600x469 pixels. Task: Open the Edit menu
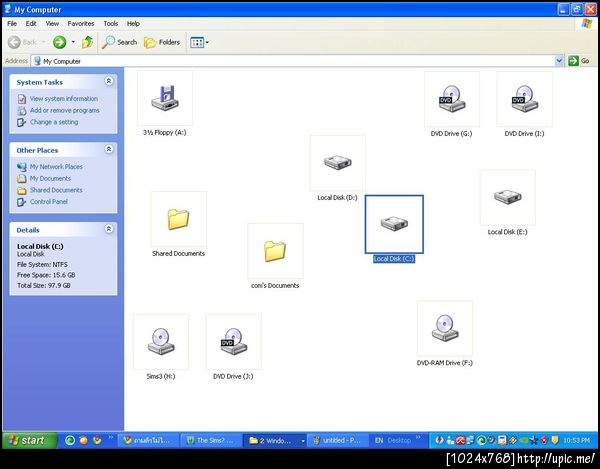coord(31,24)
